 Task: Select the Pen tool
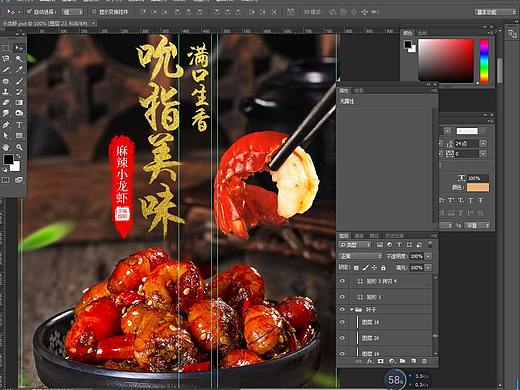point(6,125)
